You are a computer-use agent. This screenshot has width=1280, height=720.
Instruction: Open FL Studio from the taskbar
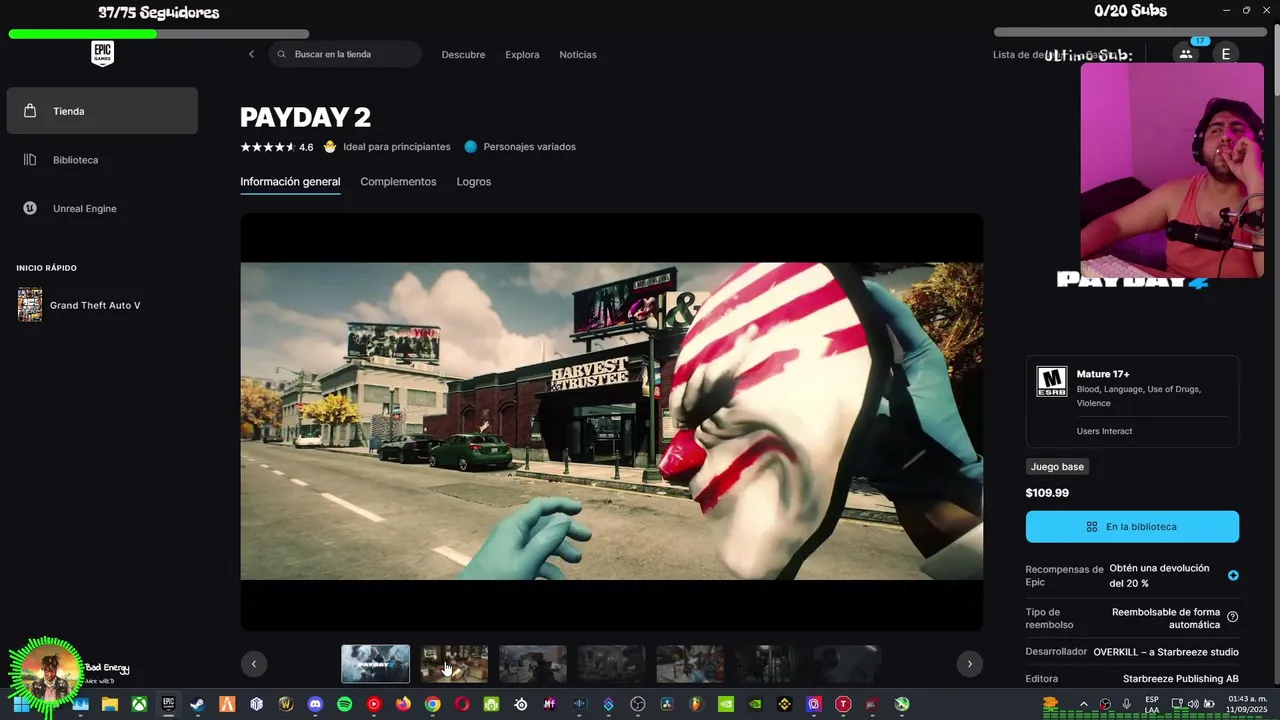(x=696, y=704)
